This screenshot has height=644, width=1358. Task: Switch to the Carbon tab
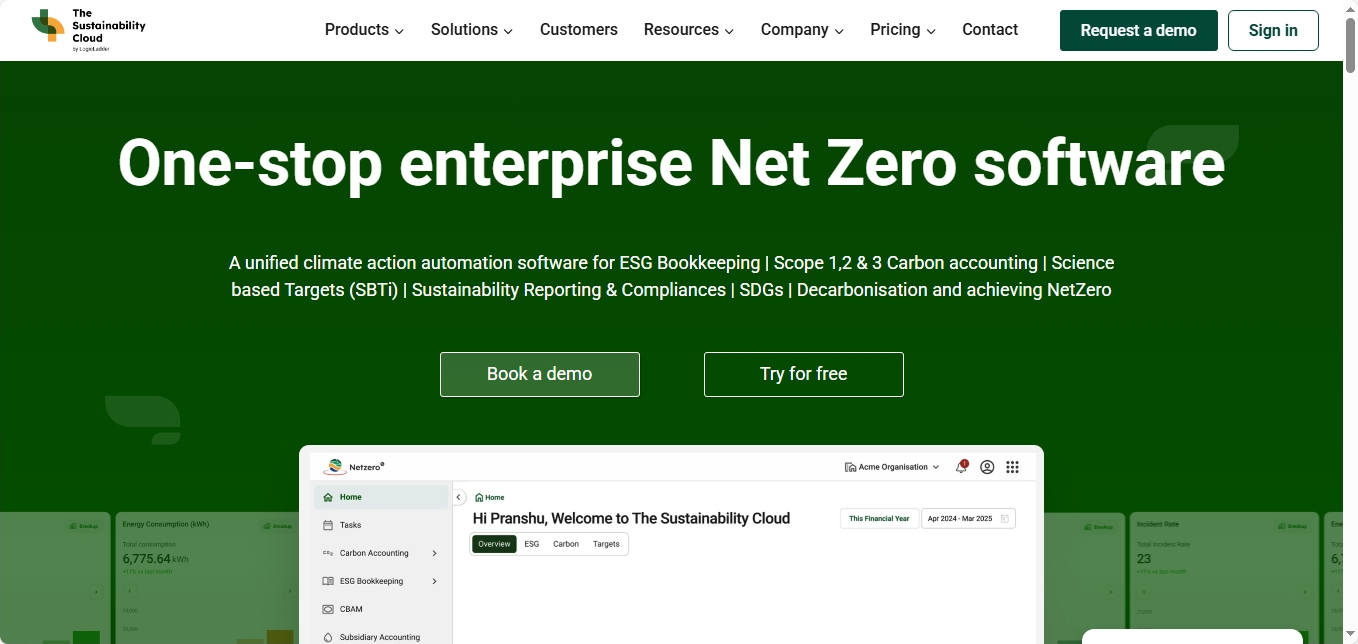tap(566, 544)
